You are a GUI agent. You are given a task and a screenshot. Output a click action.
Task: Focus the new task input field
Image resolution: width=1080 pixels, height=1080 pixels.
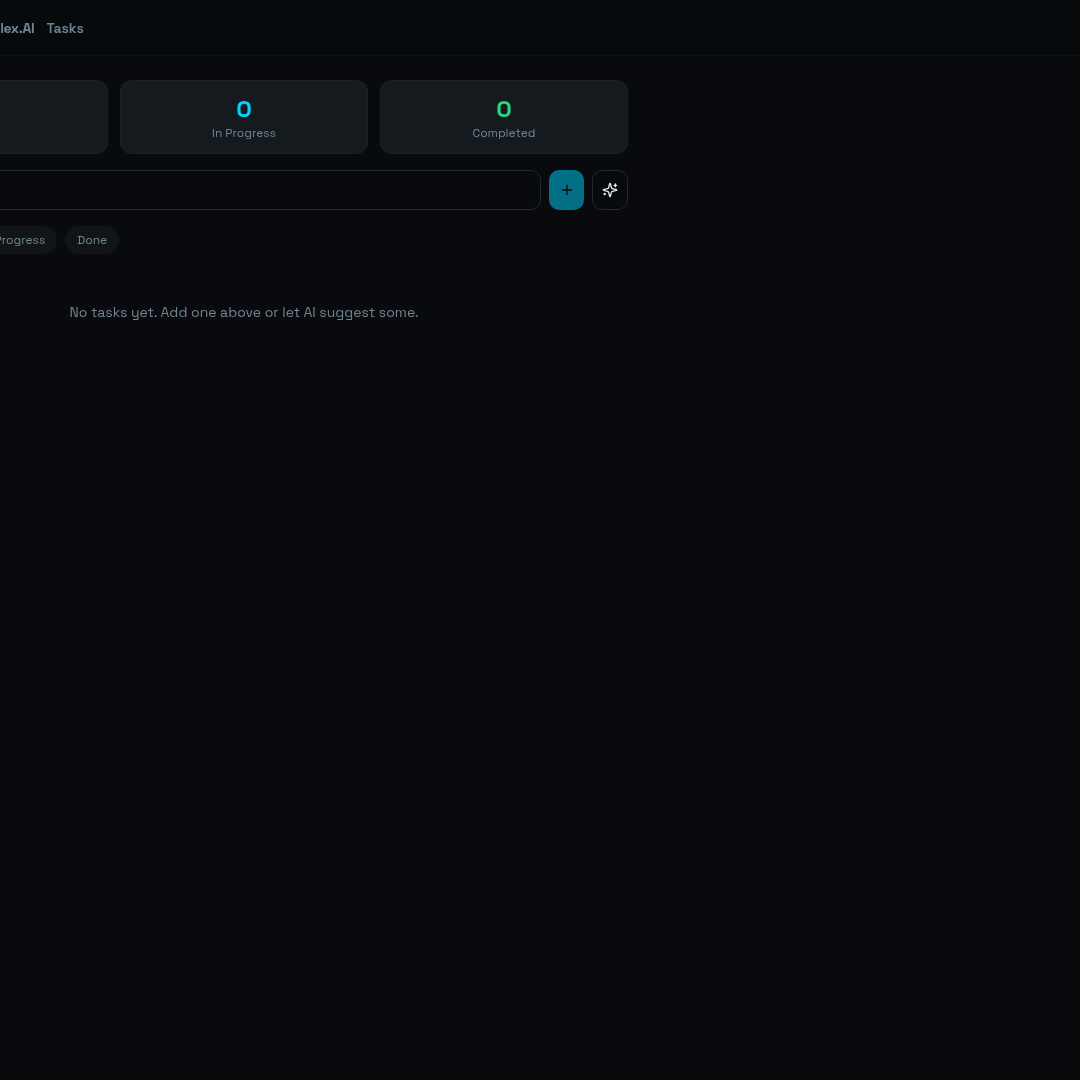[269, 190]
